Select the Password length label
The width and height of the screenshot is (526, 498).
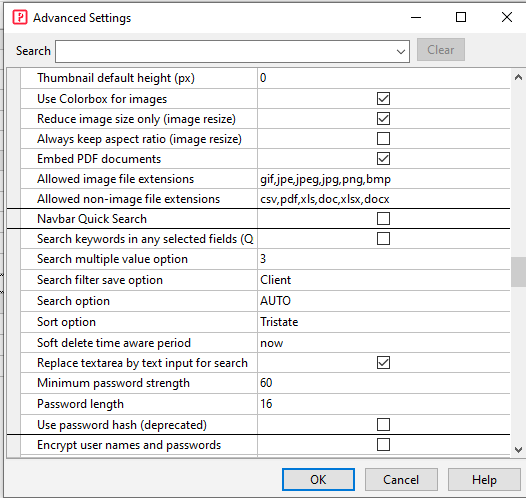pos(81,404)
